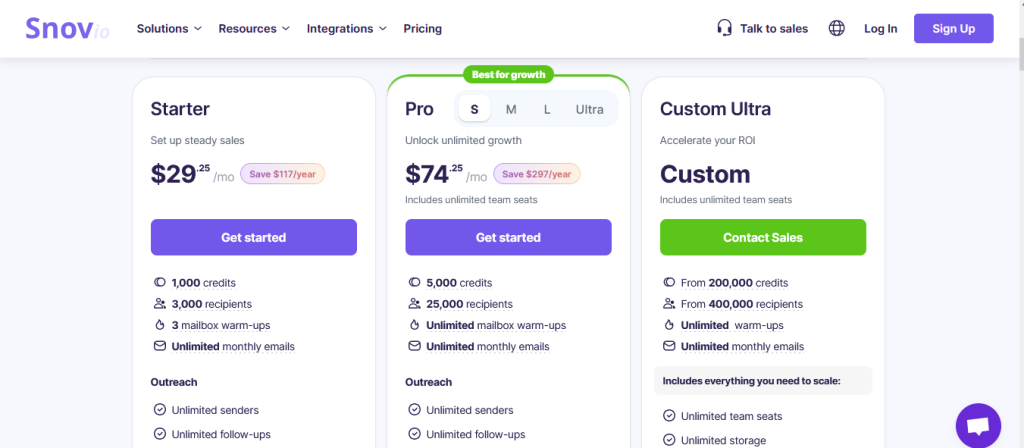Select the S size for the Pro plan
This screenshot has height=448, width=1024.
click(474, 109)
